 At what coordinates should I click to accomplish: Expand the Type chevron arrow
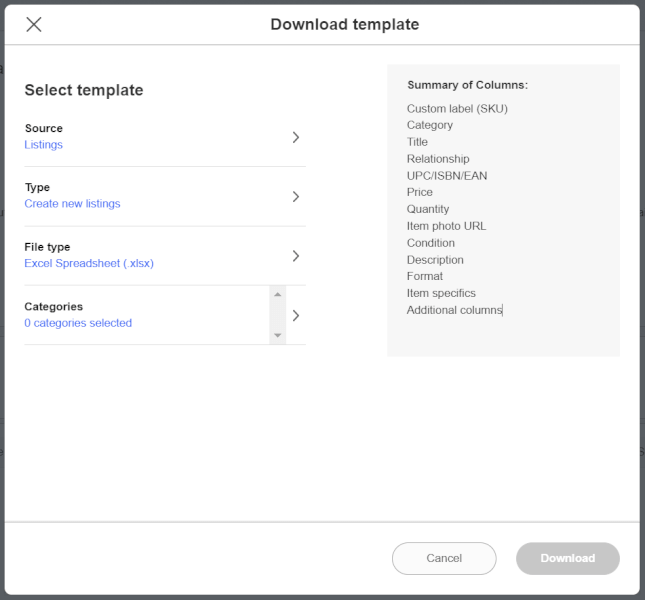(x=296, y=197)
